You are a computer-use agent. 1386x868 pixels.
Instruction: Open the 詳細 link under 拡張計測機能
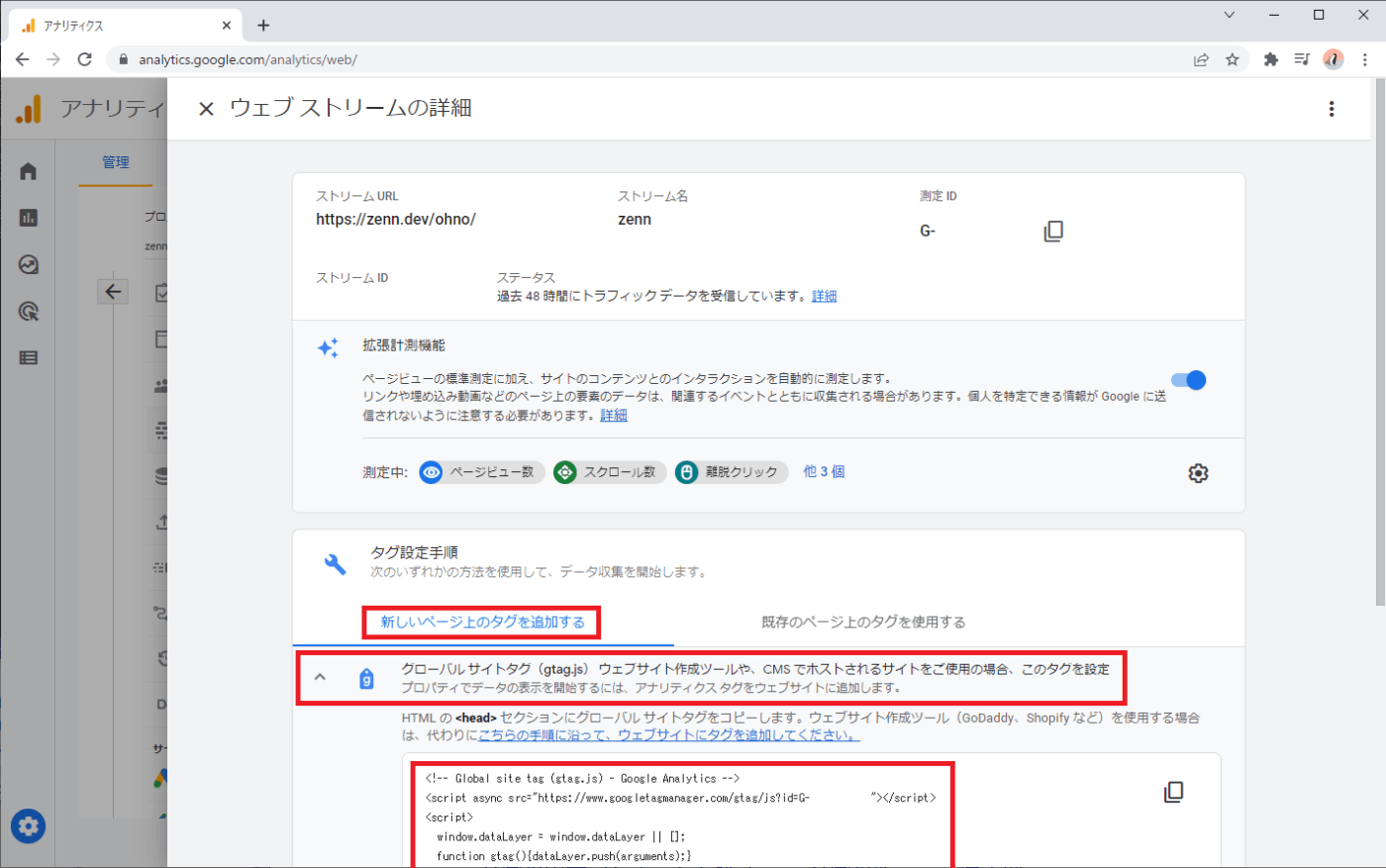[614, 416]
